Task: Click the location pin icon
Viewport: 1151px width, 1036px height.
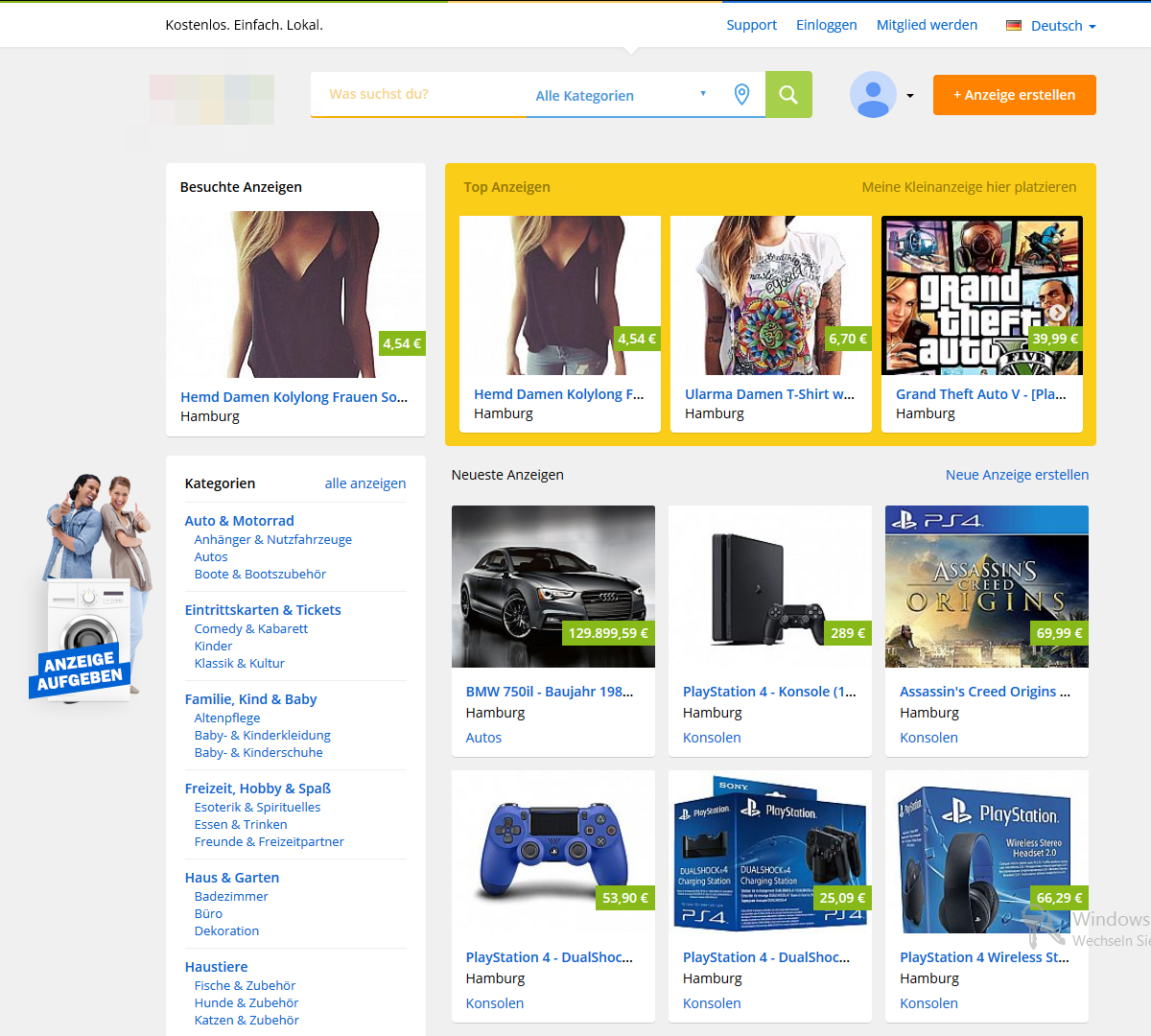Action: pyautogui.click(x=741, y=94)
